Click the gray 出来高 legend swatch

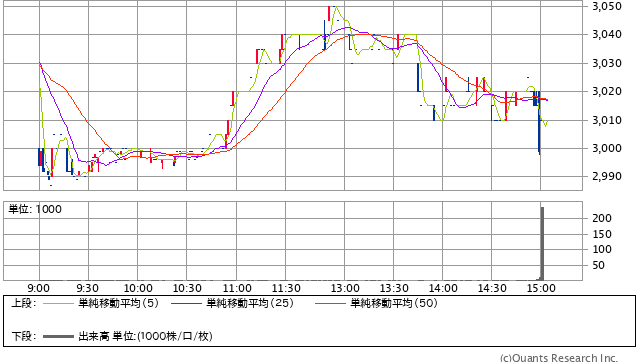coord(59,336)
